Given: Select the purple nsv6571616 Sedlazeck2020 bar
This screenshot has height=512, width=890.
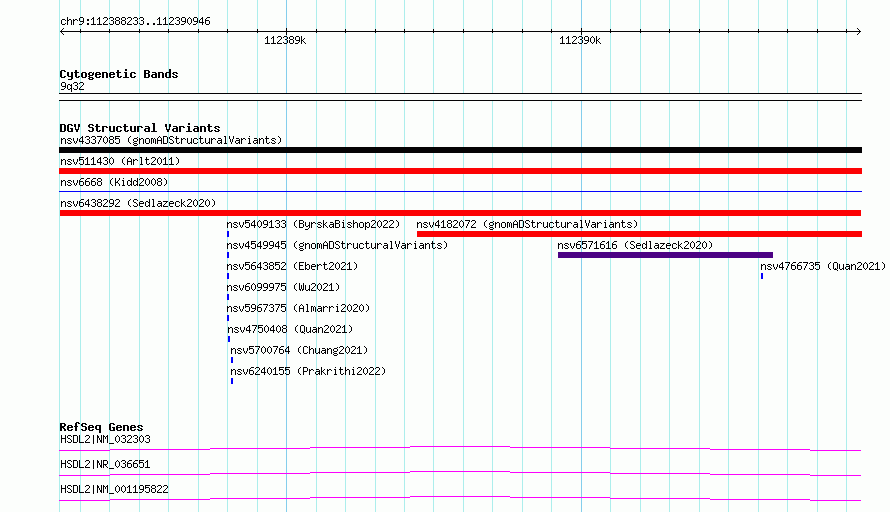Looking at the screenshot, I should 665,255.
